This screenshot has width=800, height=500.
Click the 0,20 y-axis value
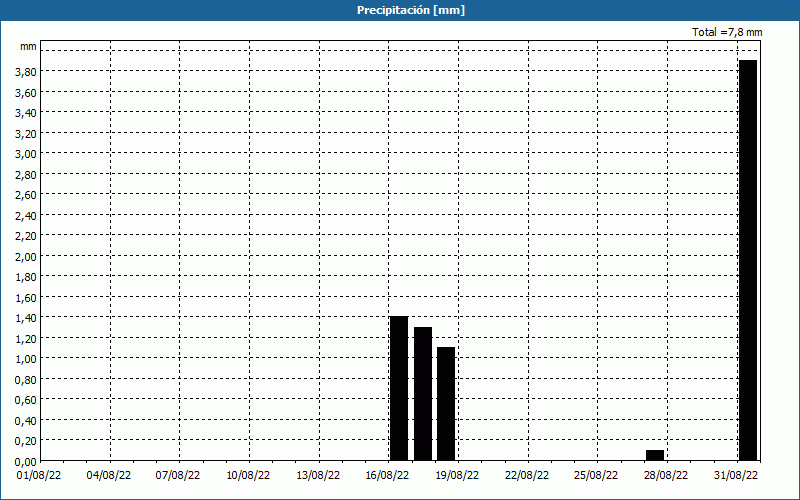coord(26,441)
